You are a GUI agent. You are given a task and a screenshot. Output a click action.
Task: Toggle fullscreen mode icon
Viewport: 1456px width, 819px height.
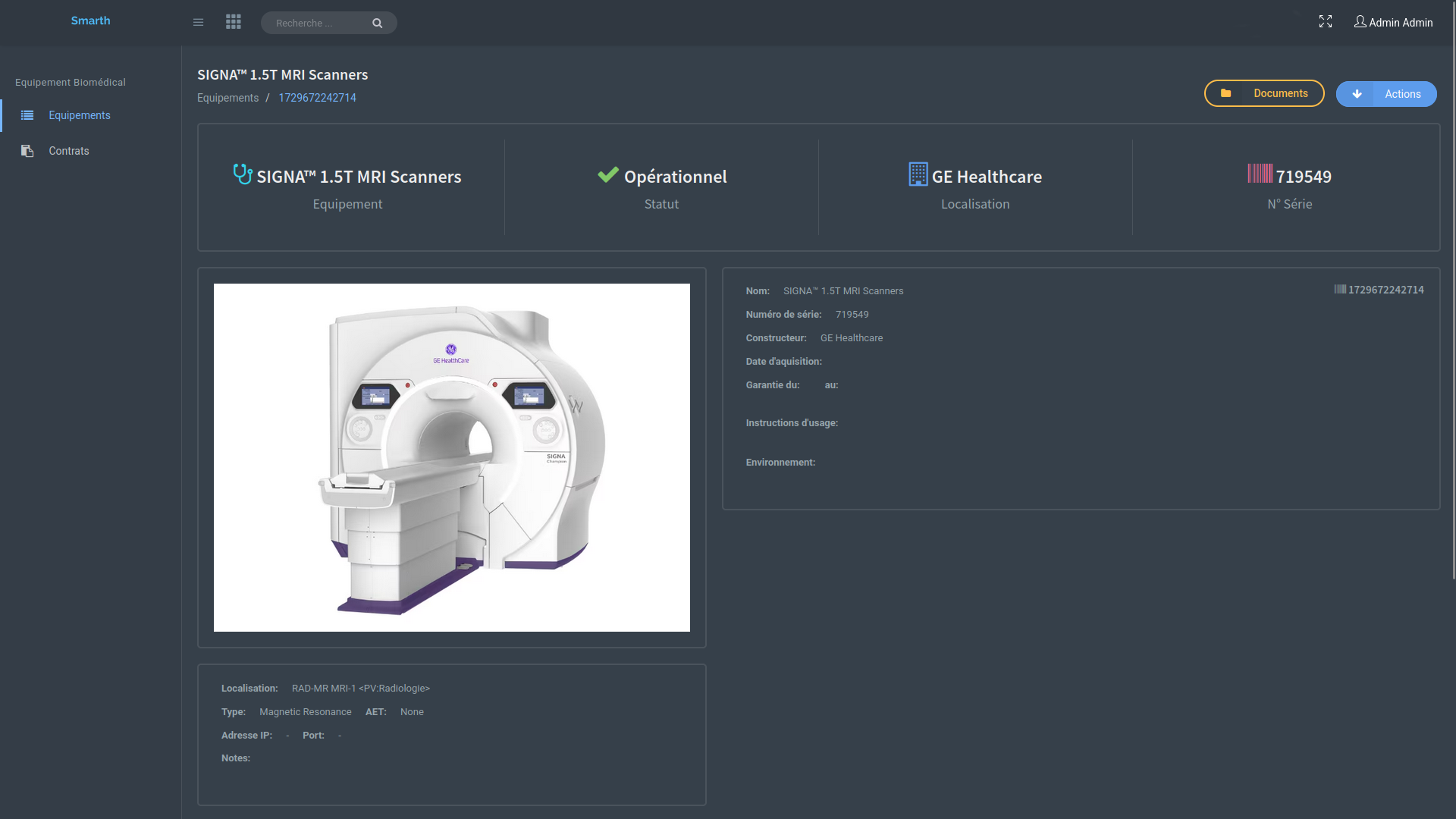[1326, 22]
